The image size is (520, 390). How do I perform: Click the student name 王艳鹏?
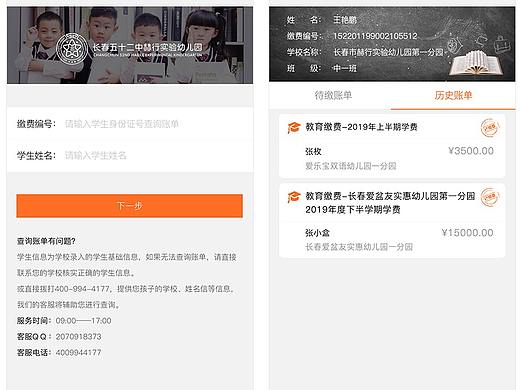tap(345, 20)
